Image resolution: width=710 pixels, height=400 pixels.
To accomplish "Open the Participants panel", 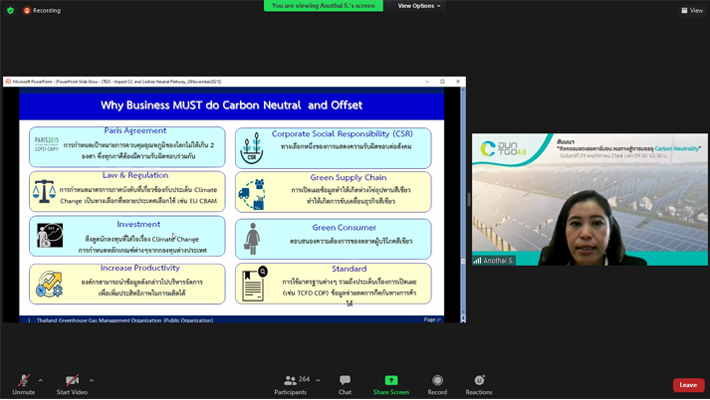I will tap(291, 383).
